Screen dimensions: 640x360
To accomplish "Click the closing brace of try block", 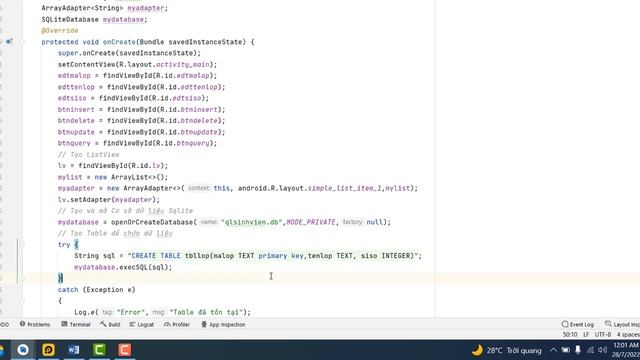I will pyautogui.click(x=60, y=278).
